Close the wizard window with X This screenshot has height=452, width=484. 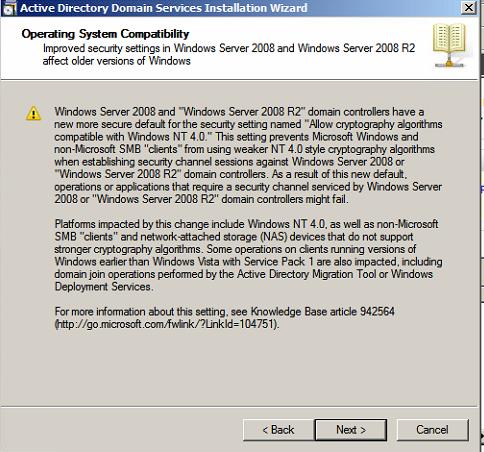click(x=468, y=8)
